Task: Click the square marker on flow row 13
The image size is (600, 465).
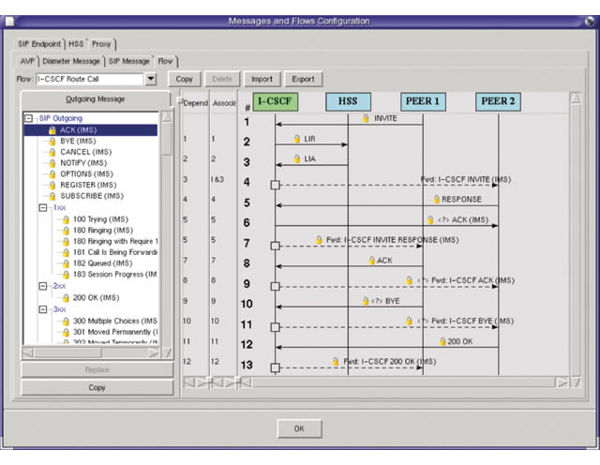Action: (275, 368)
